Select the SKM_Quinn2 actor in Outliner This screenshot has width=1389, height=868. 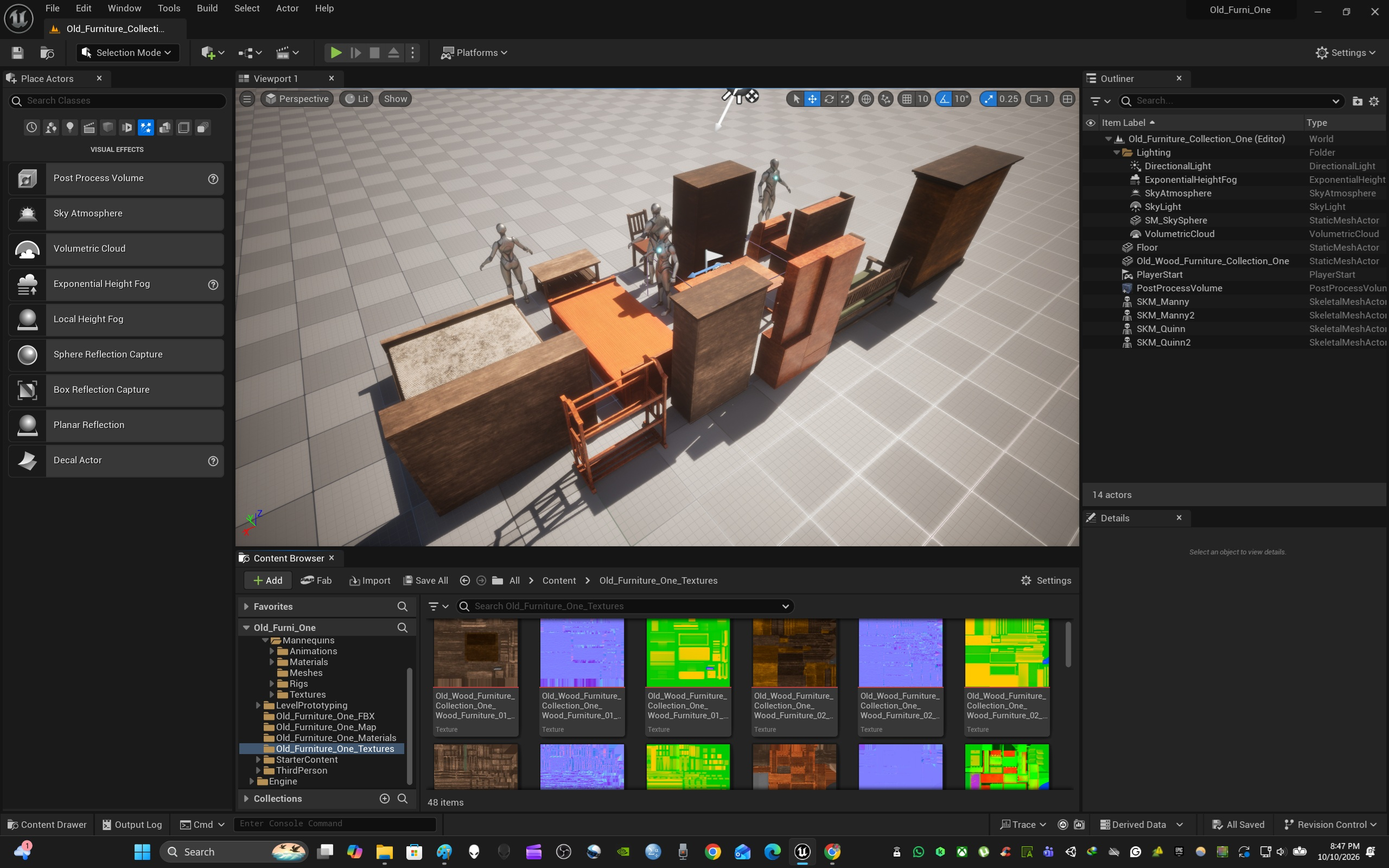[x=1234, y=342]
